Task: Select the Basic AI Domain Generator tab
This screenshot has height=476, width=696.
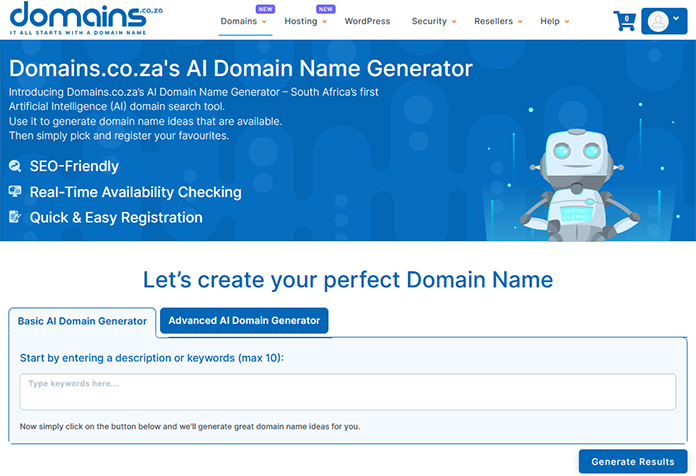Action: [x=82, y=321]
